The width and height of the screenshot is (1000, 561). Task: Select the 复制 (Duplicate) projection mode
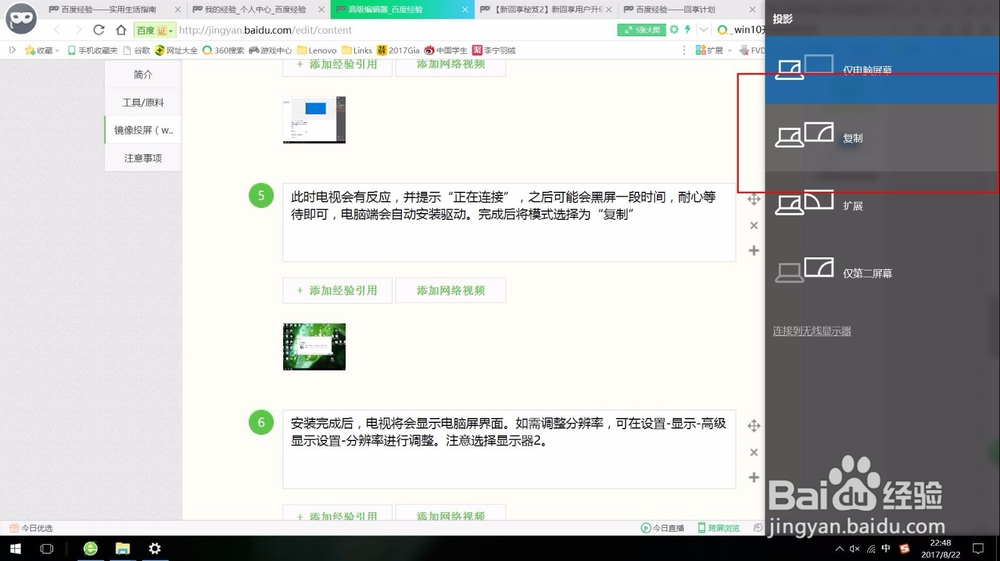[882, 138]
